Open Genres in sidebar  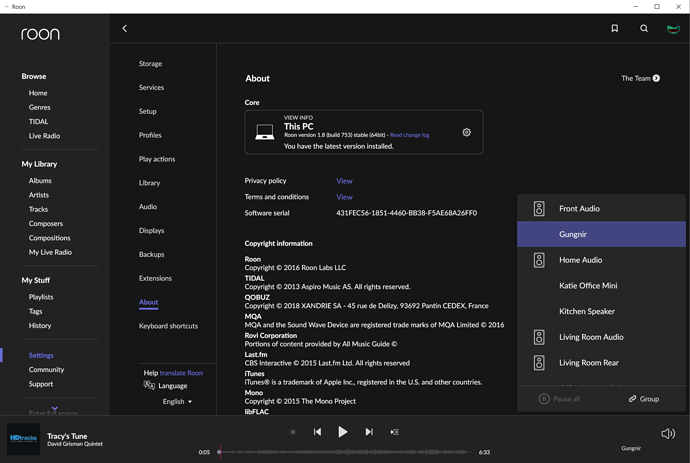point(40,107)
